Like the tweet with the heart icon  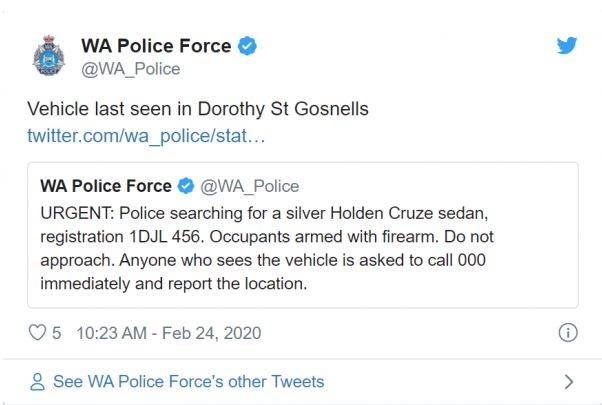(x=37, y=332)
